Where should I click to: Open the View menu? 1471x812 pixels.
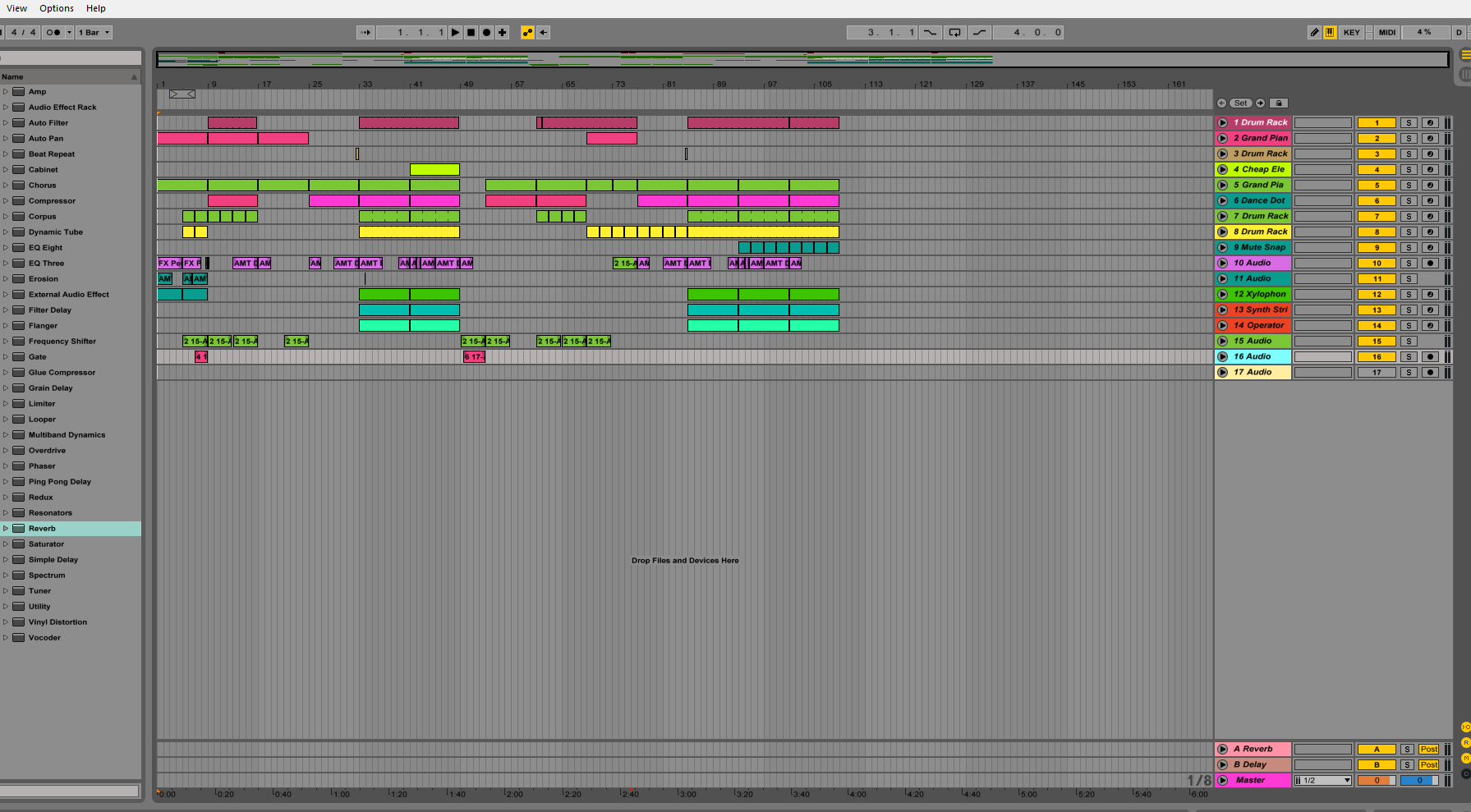click(16, 8)
